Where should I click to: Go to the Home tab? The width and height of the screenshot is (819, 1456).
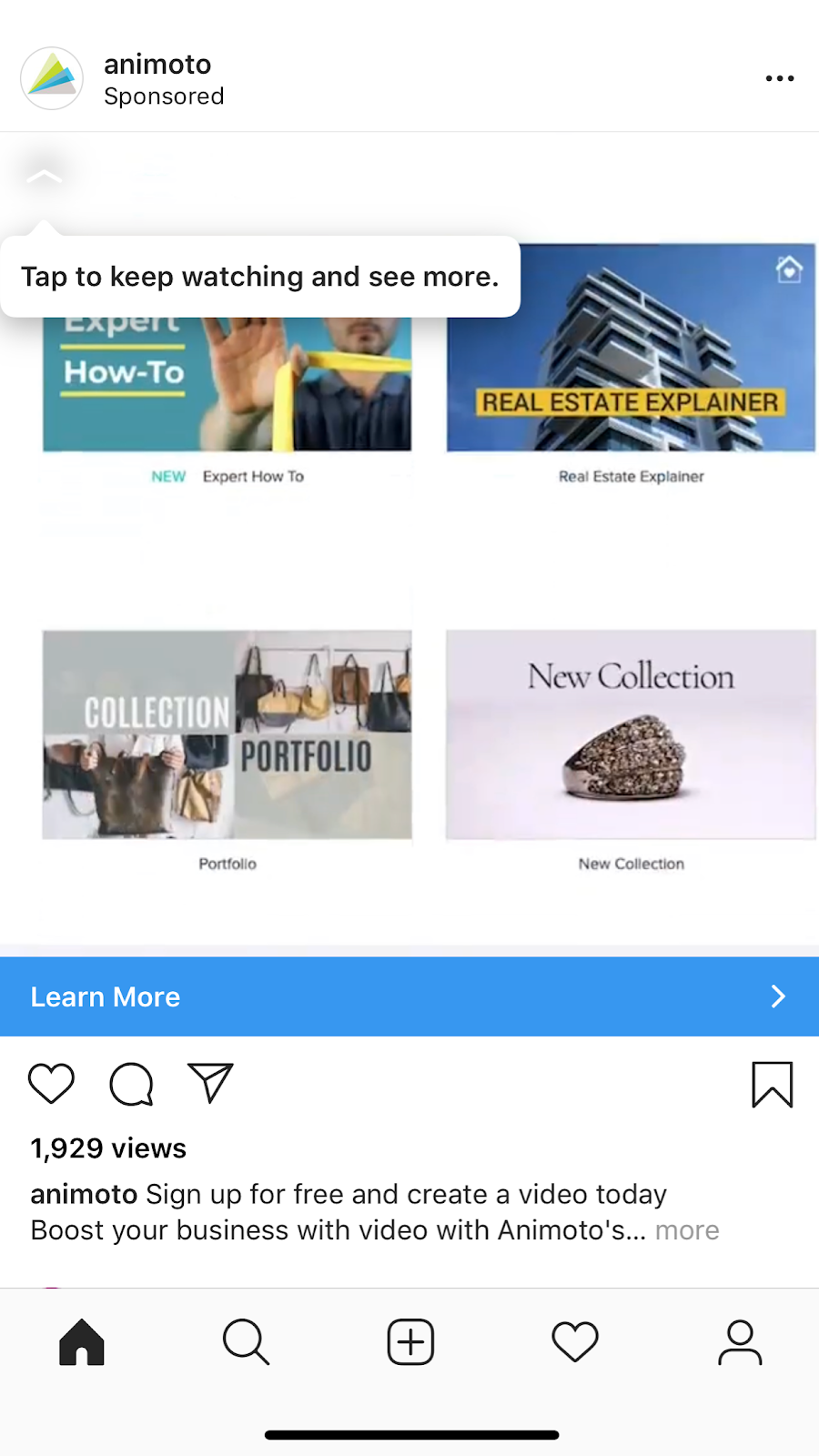[82, 1342]
